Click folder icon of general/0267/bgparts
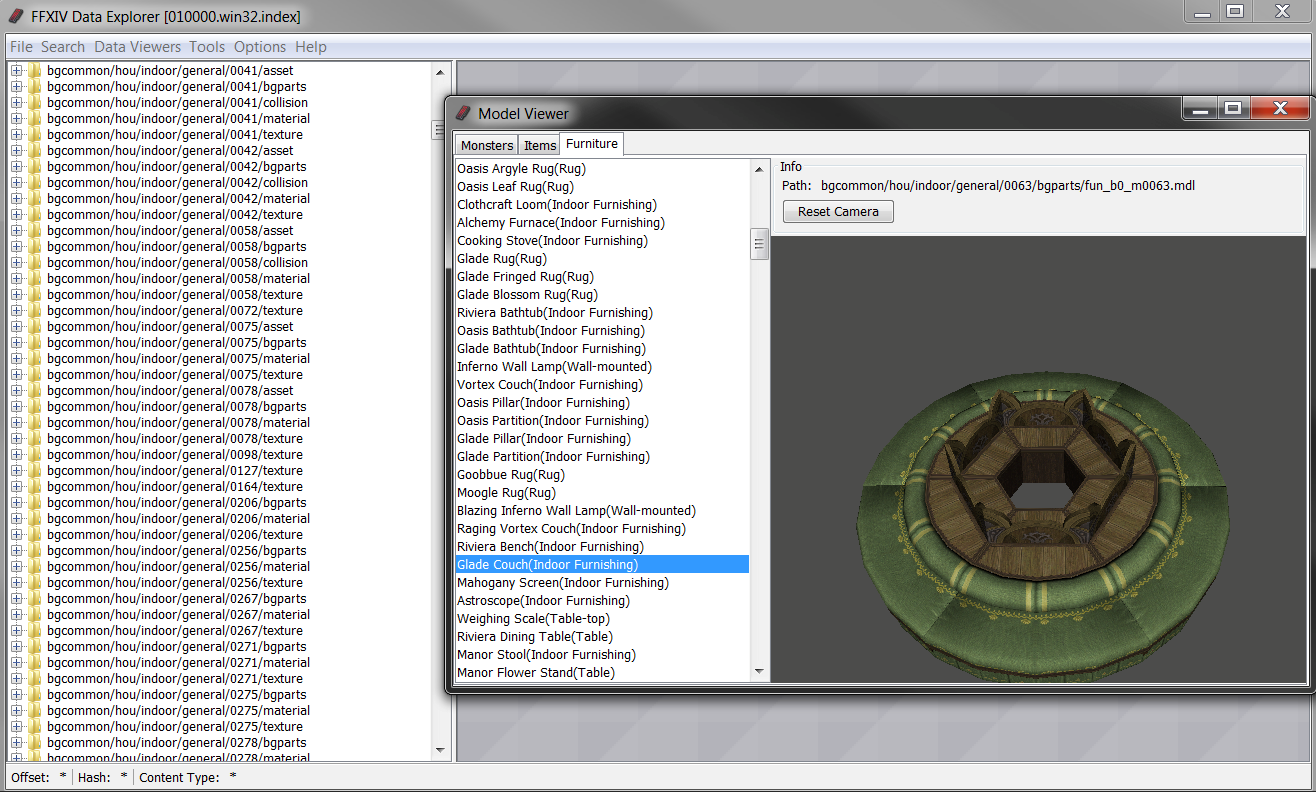1316x792 pixels. (35, 599)
